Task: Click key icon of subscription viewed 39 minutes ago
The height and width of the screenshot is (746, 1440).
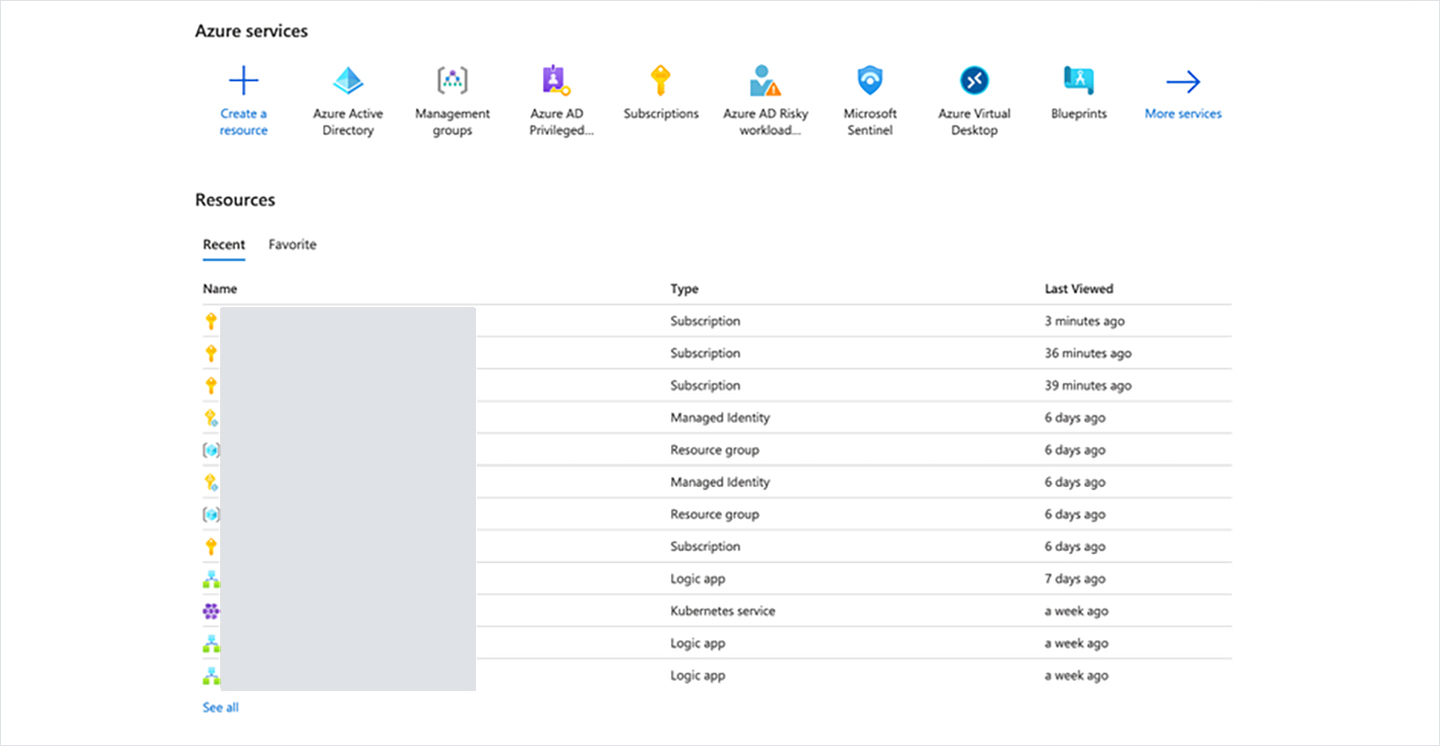Action: click(x=211, y=385)
